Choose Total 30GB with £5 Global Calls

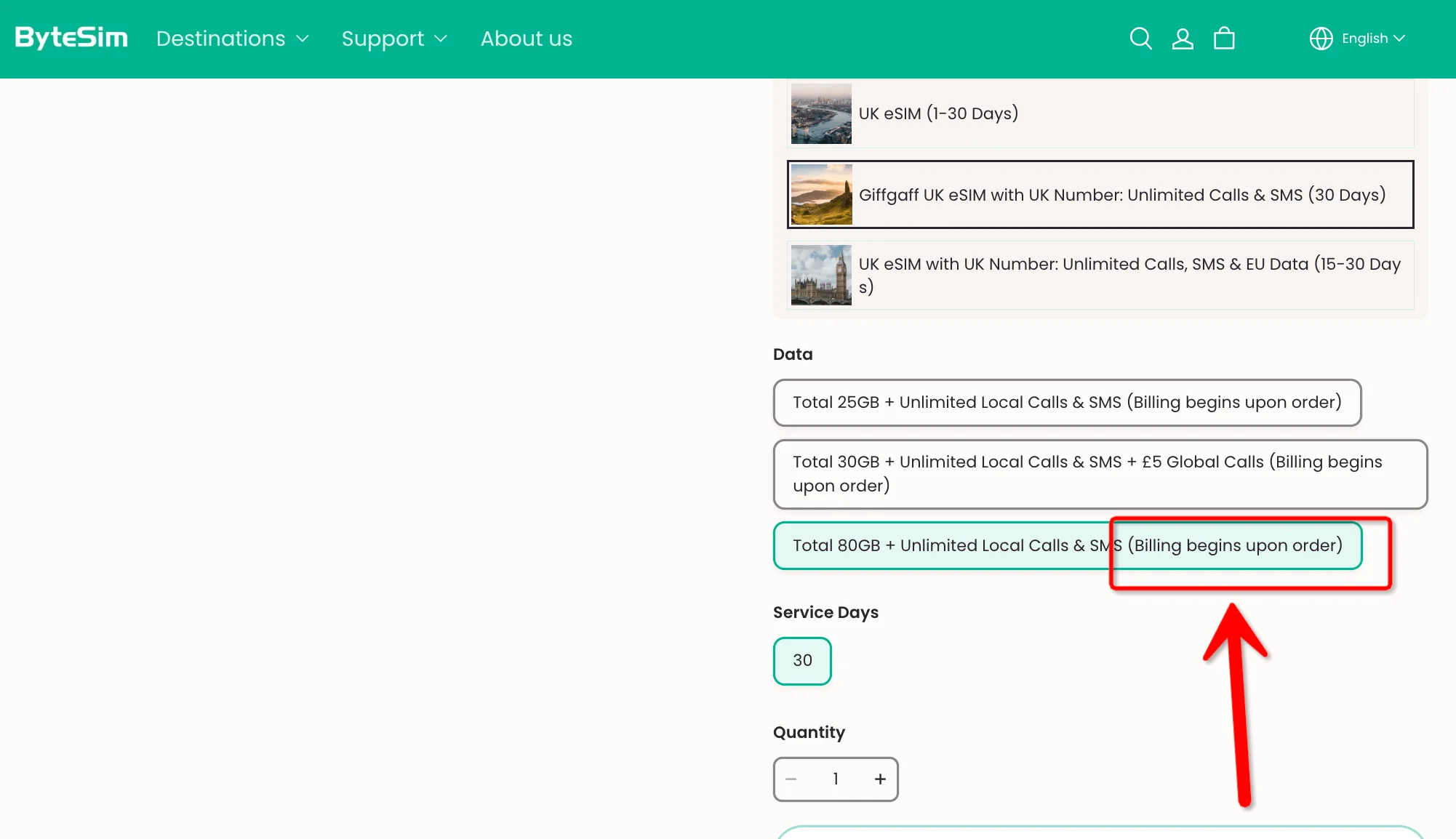1100,474
